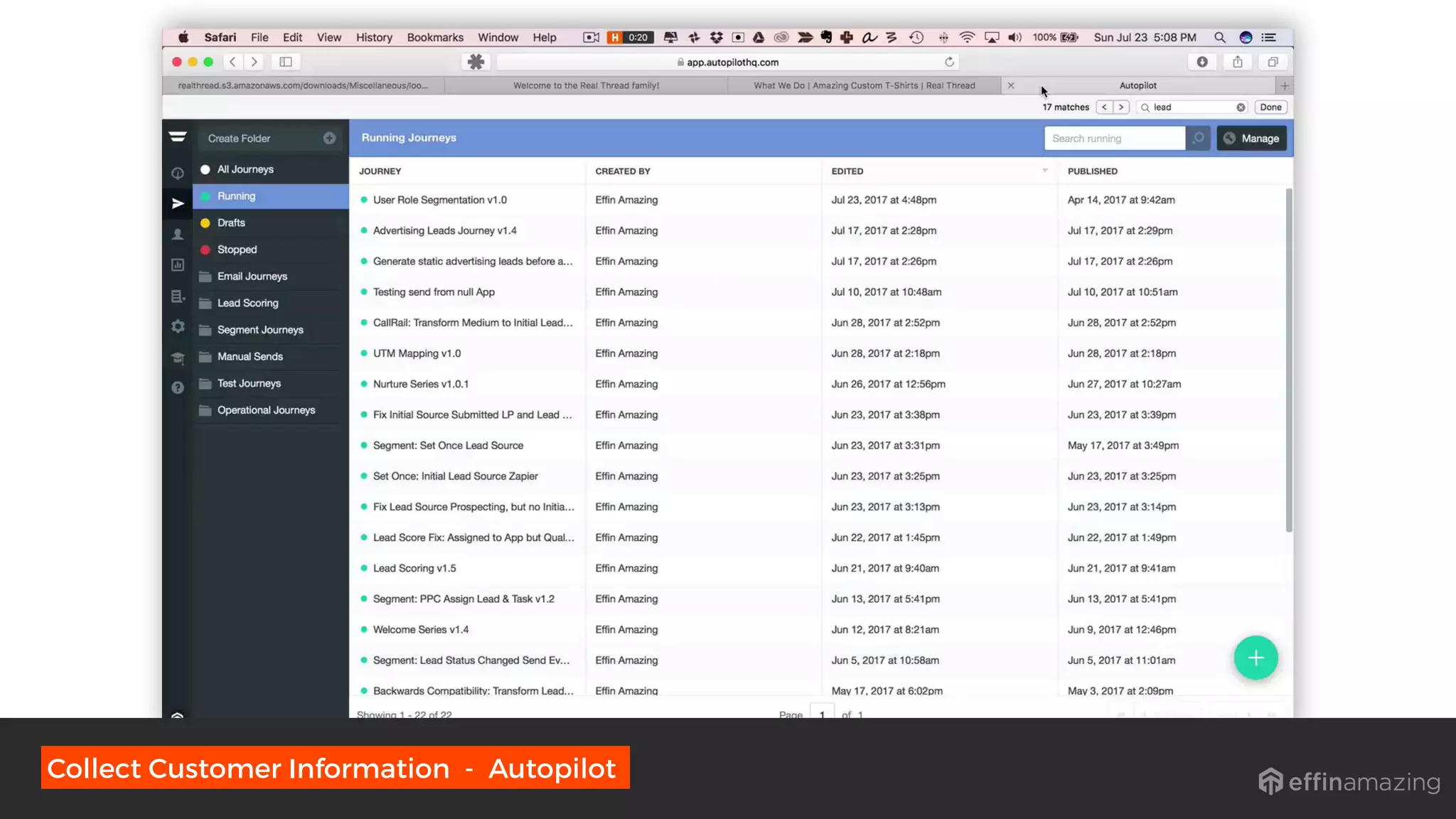Click the app.autopilothq.com address bar

[x=728, y=62]
